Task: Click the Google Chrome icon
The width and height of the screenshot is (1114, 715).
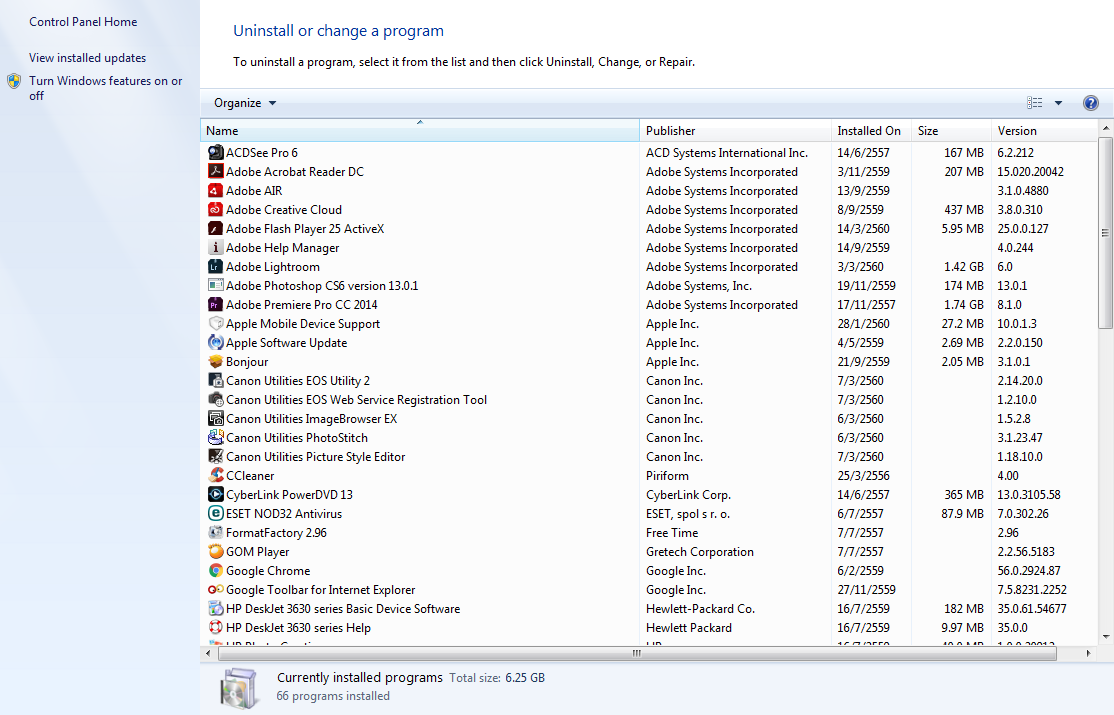Action: tap(215, 571)
